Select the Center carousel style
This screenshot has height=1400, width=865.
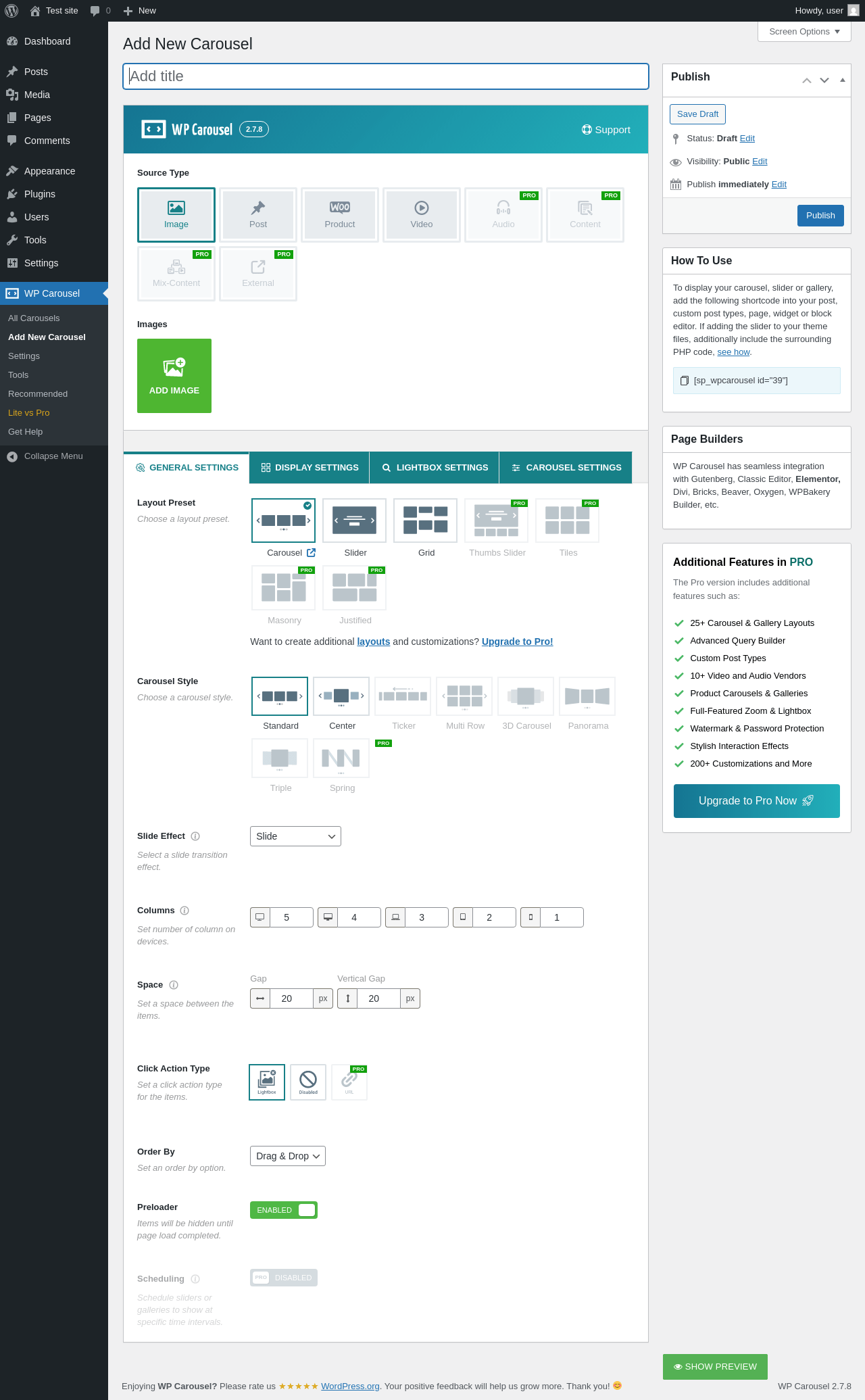click(341, 696)
